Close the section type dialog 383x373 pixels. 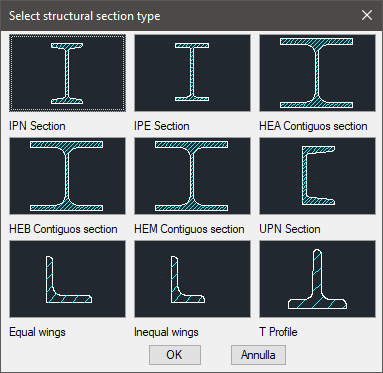[367, 15]
